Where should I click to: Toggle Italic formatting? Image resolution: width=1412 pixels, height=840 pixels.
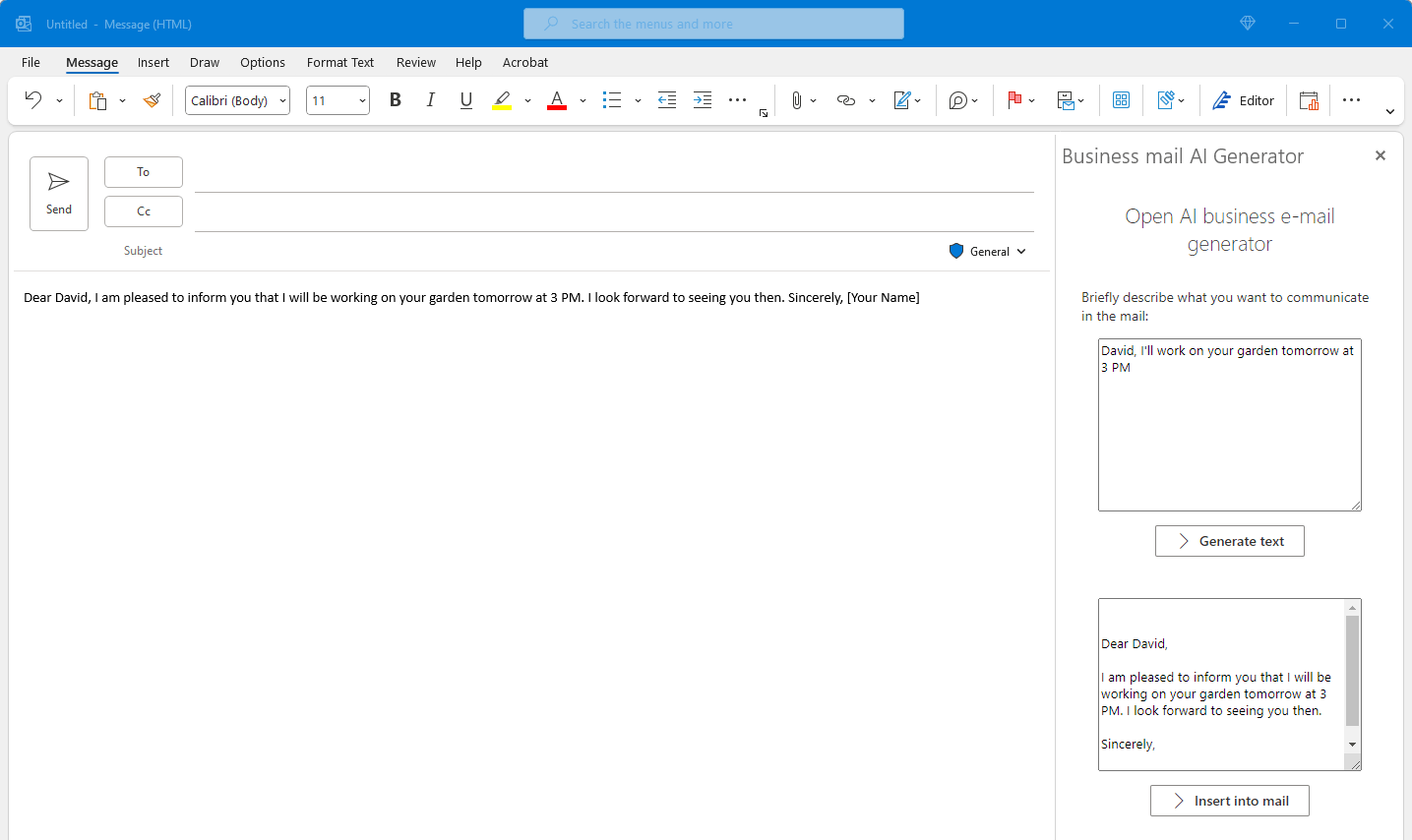pyautogui.click(x=430, y=99)
